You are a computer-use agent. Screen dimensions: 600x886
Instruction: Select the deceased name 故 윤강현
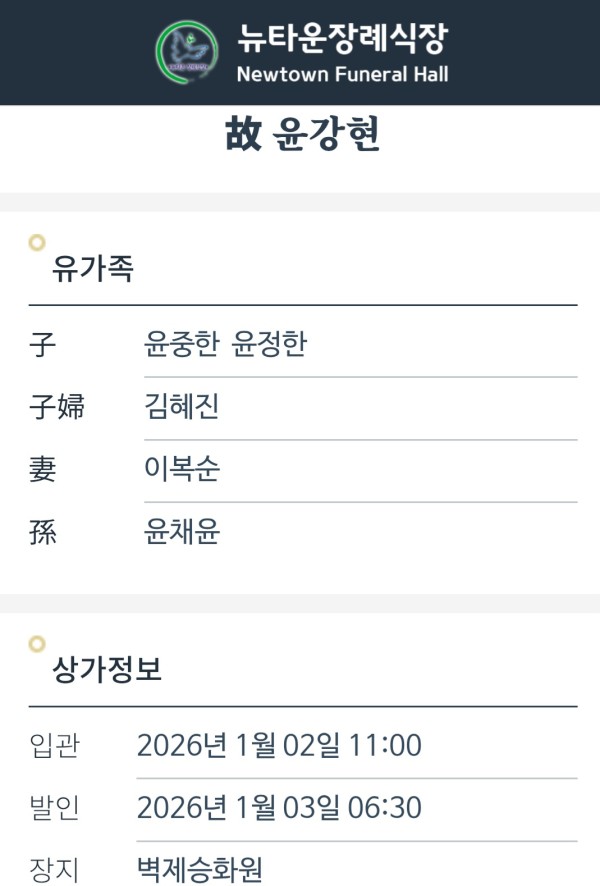coord(302,135)
